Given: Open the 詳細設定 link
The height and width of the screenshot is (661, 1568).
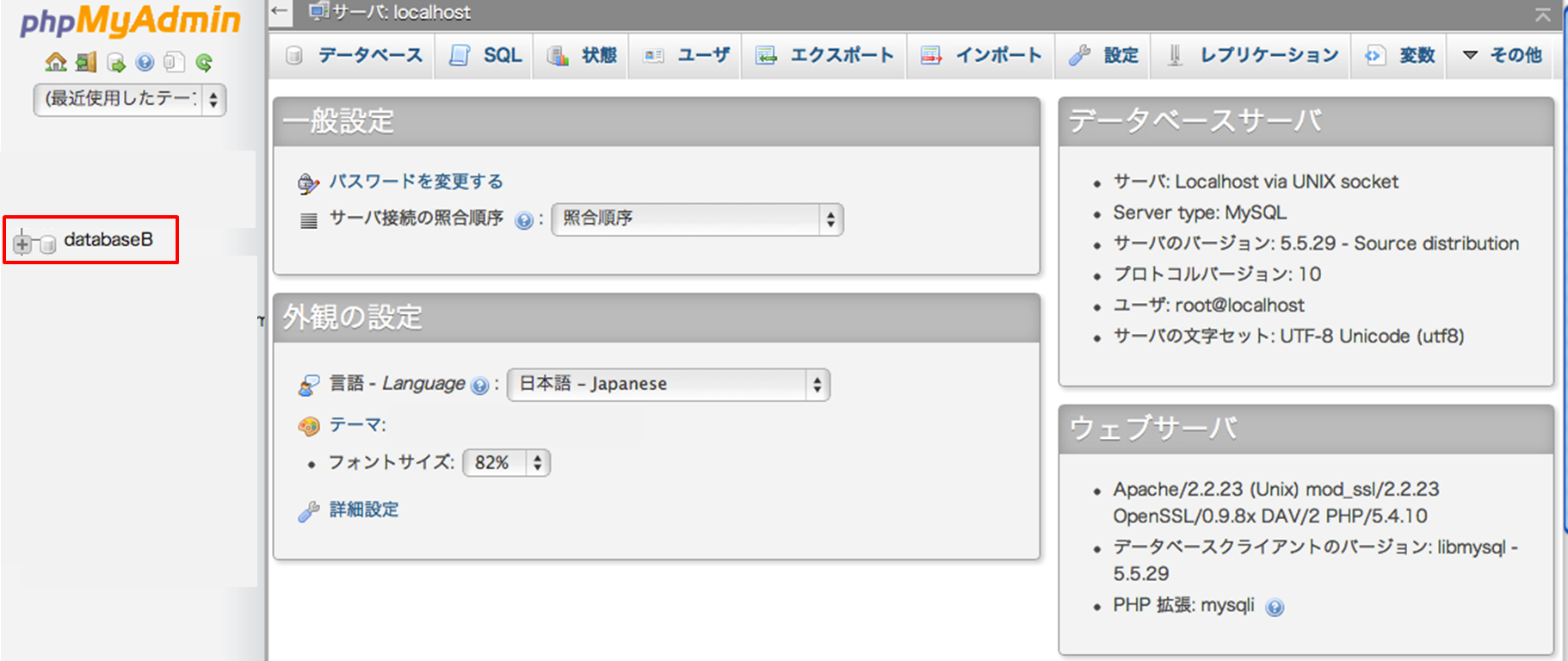Looking at the screenshot, I should pyautogui.click(x=364, y=510).
